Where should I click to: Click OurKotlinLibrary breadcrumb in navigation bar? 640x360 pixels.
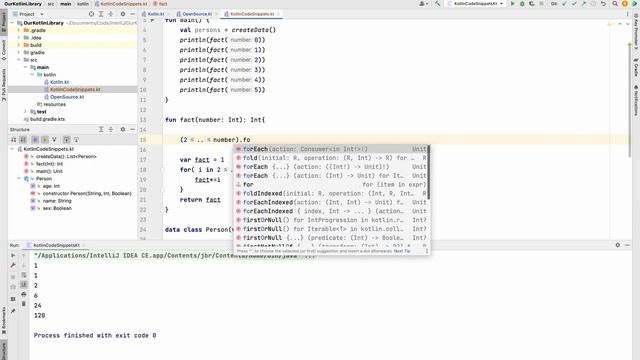[x=23, y=4]
